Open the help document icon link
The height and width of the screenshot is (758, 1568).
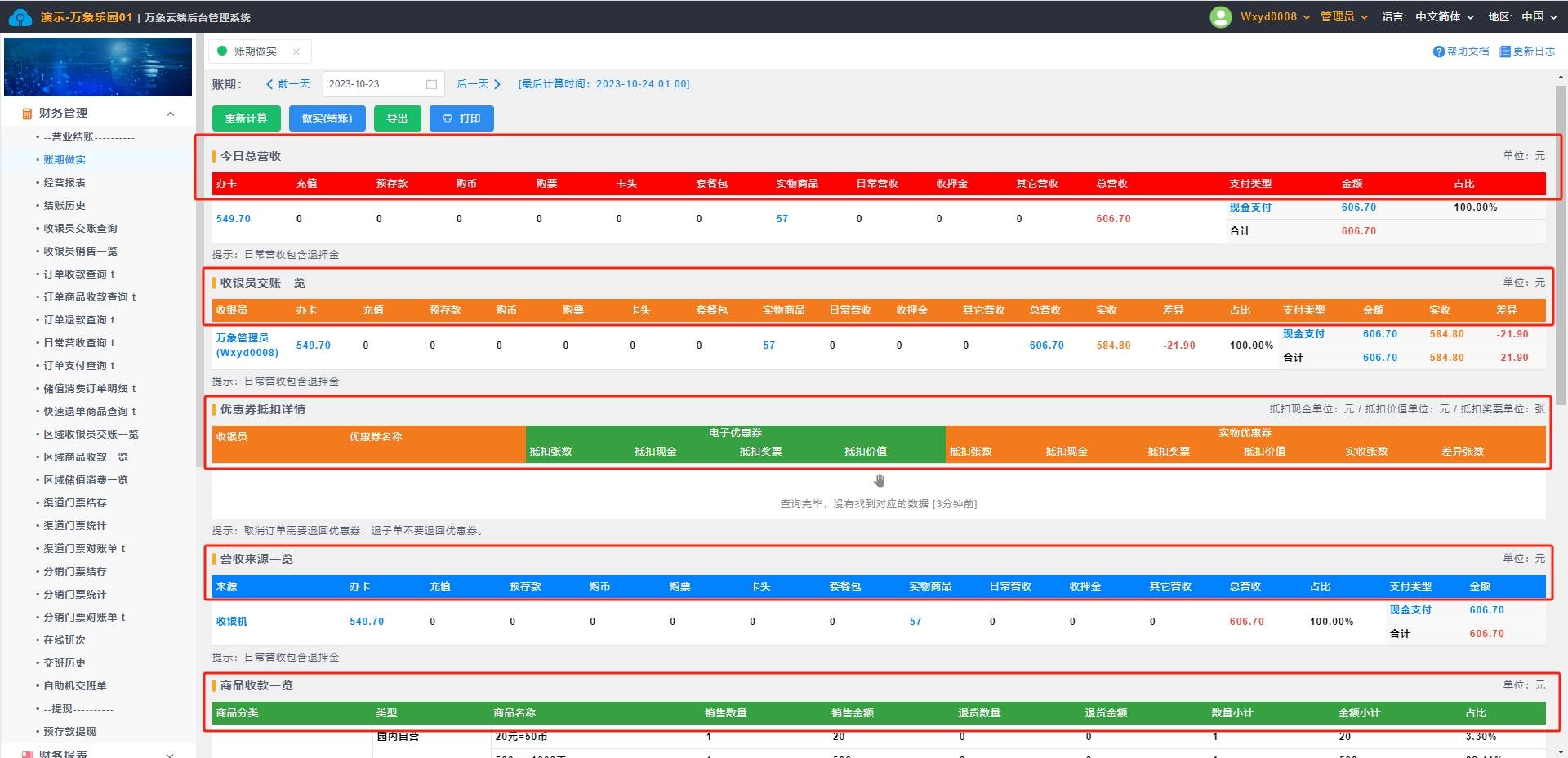1438,51
